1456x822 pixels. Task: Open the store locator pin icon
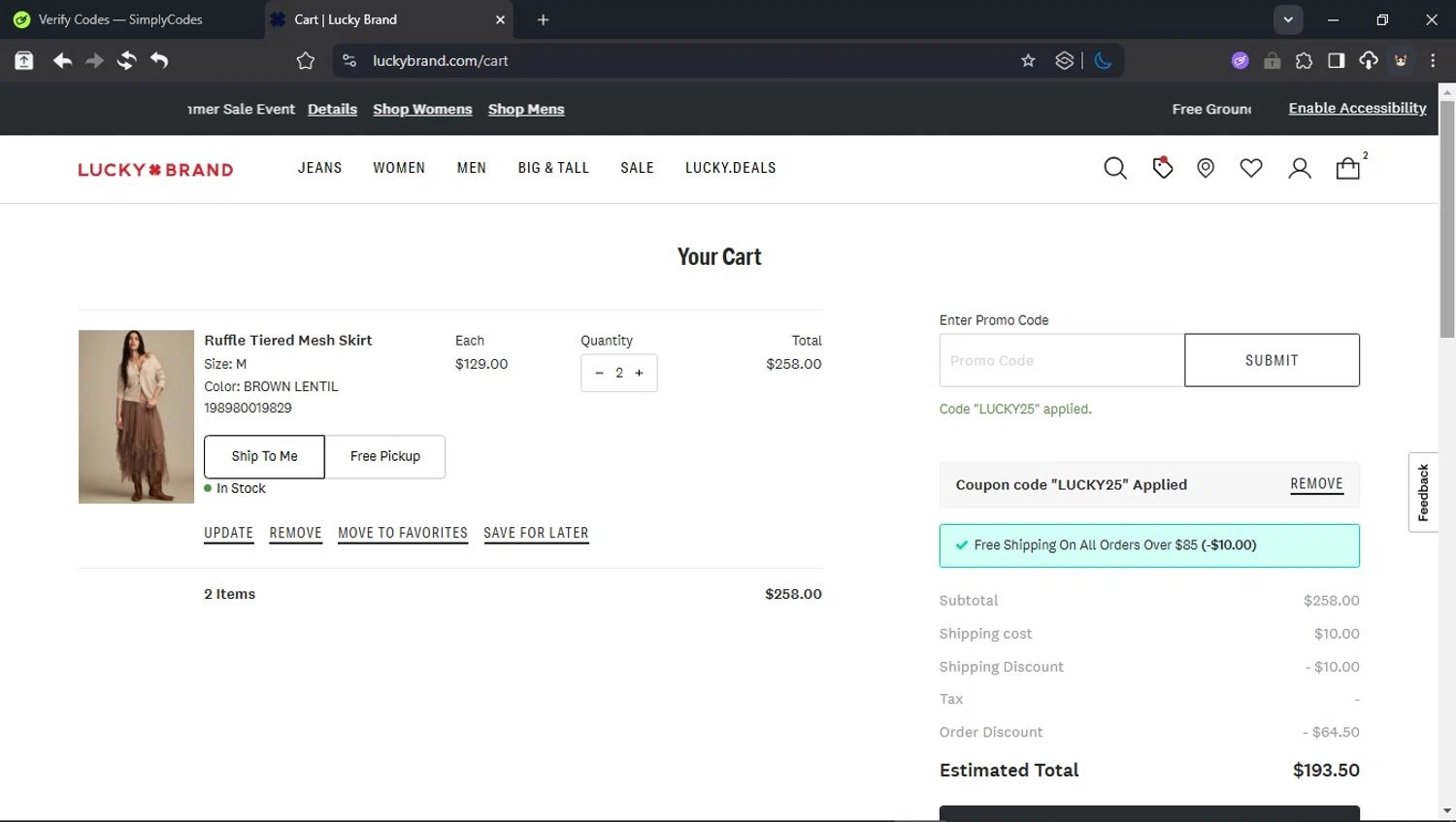pyautogui.click(x=1206, y=169)
